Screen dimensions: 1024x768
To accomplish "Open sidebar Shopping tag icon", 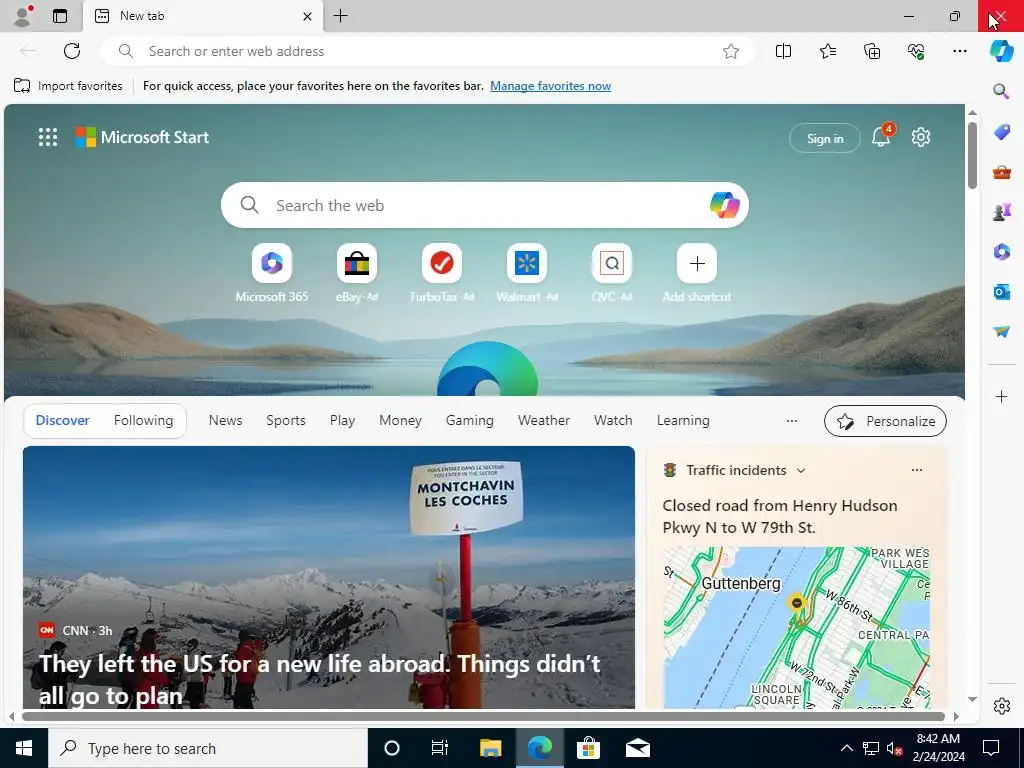I will (x=1001, y=131).
